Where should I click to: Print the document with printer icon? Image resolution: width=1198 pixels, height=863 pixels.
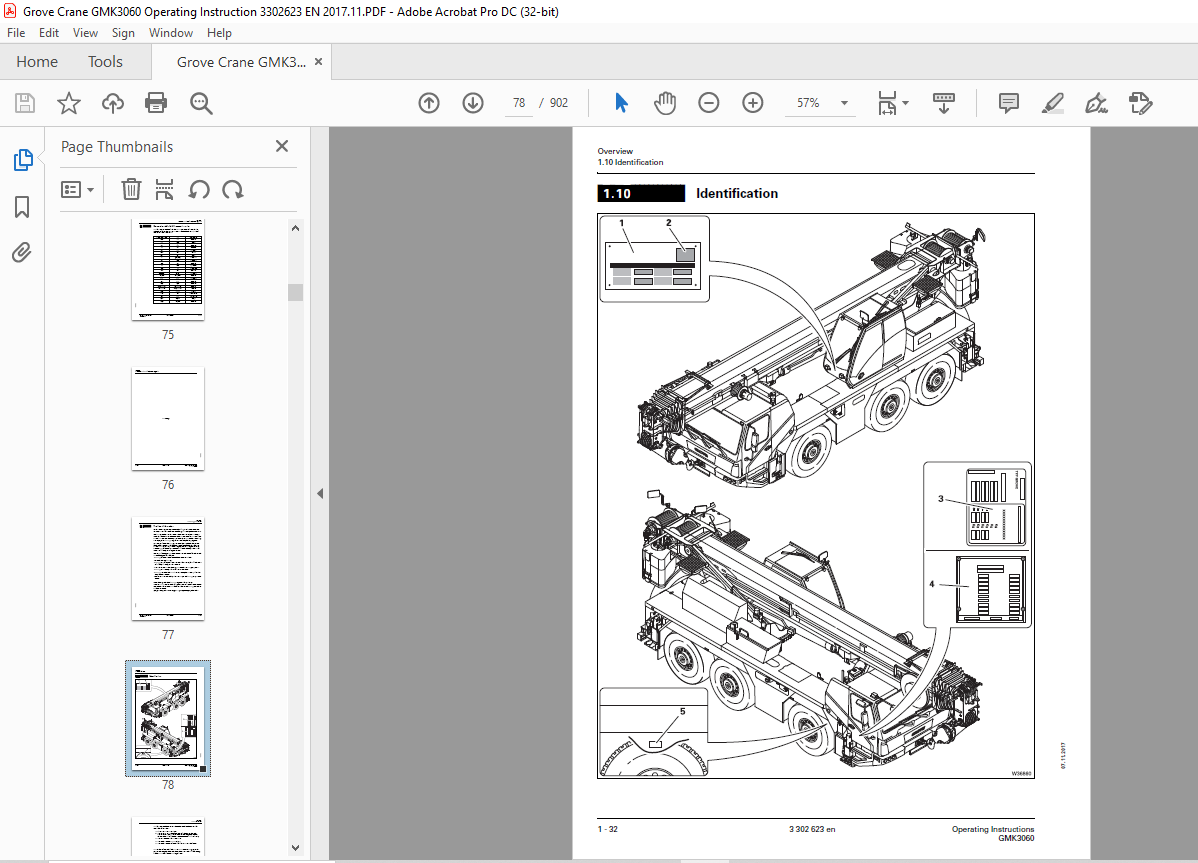tap(156, 103)
